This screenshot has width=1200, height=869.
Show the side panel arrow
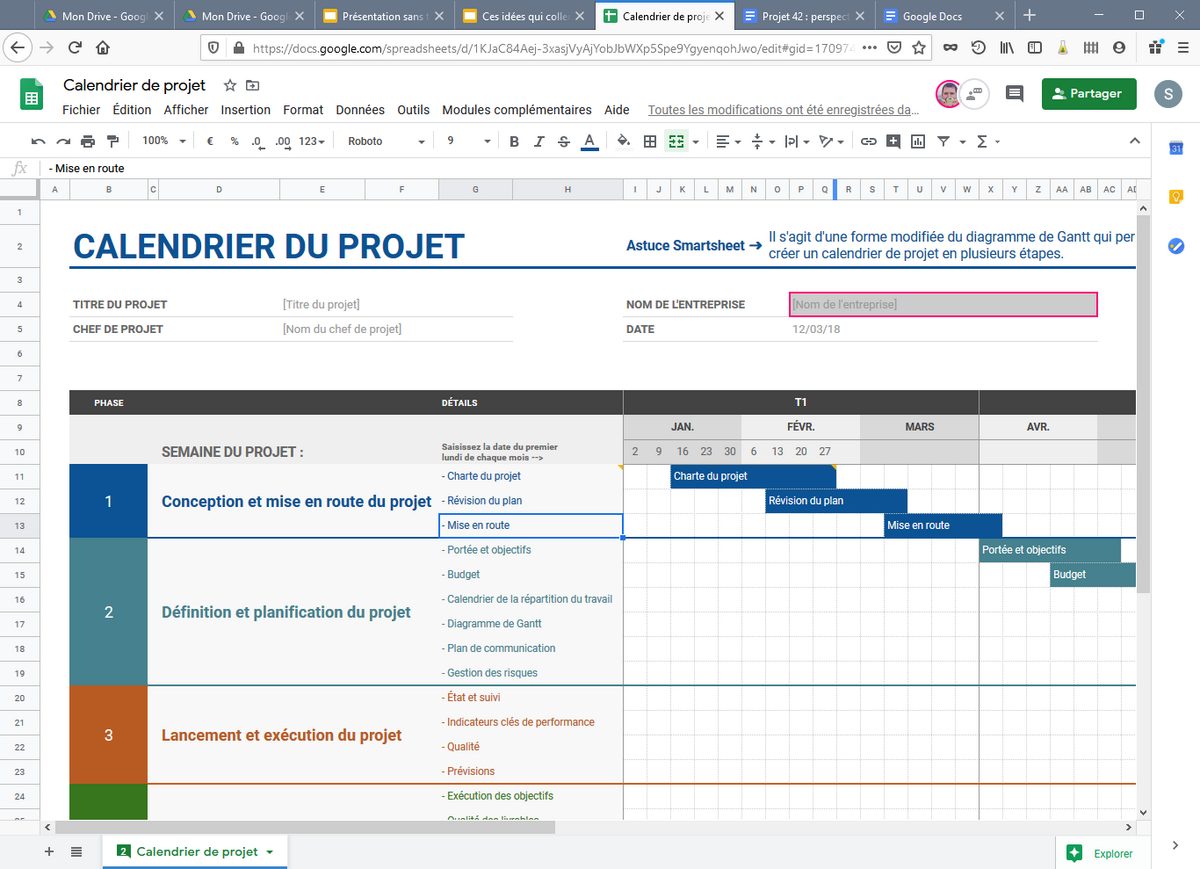(1175, 845)
